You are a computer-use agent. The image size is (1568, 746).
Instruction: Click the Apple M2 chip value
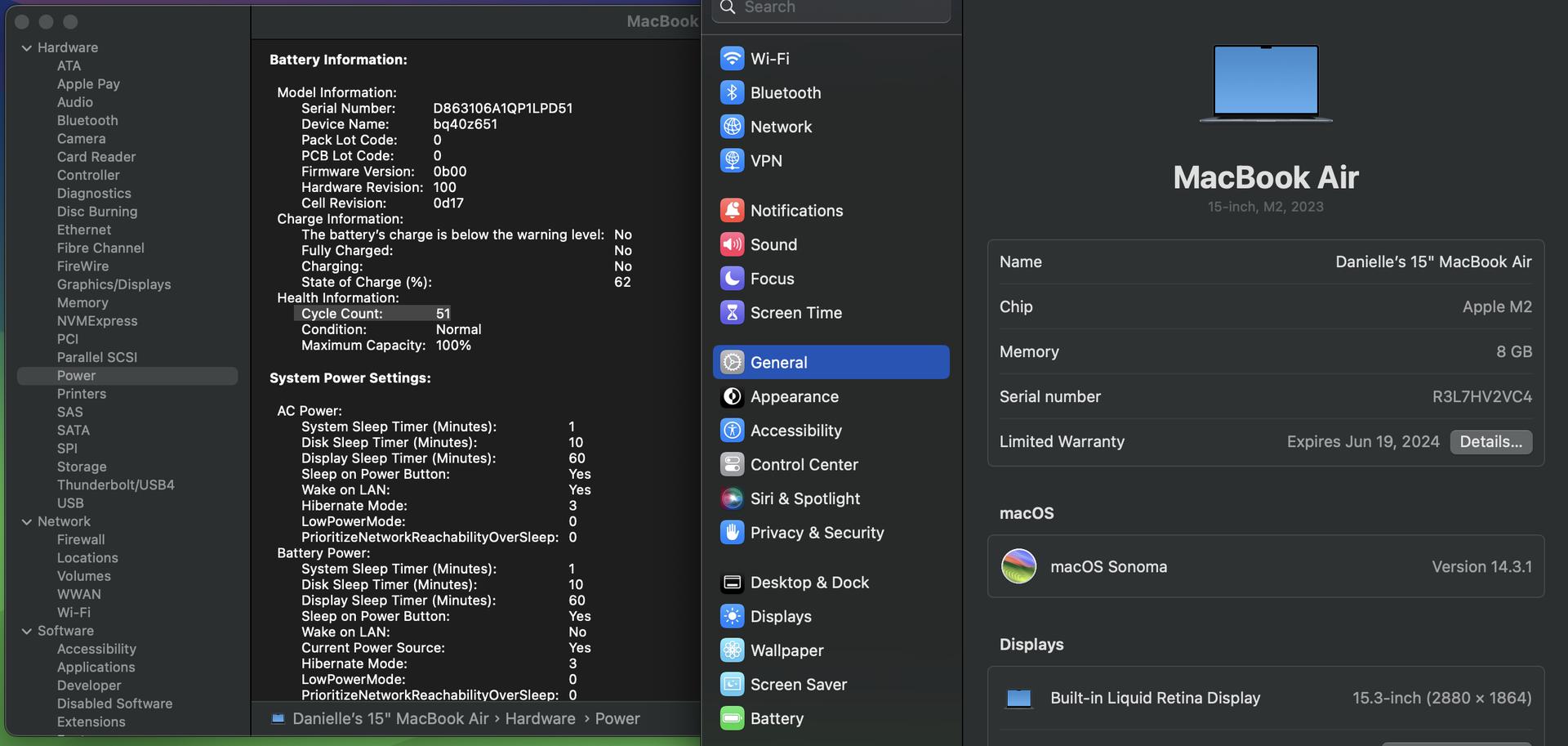[1497, 307]
